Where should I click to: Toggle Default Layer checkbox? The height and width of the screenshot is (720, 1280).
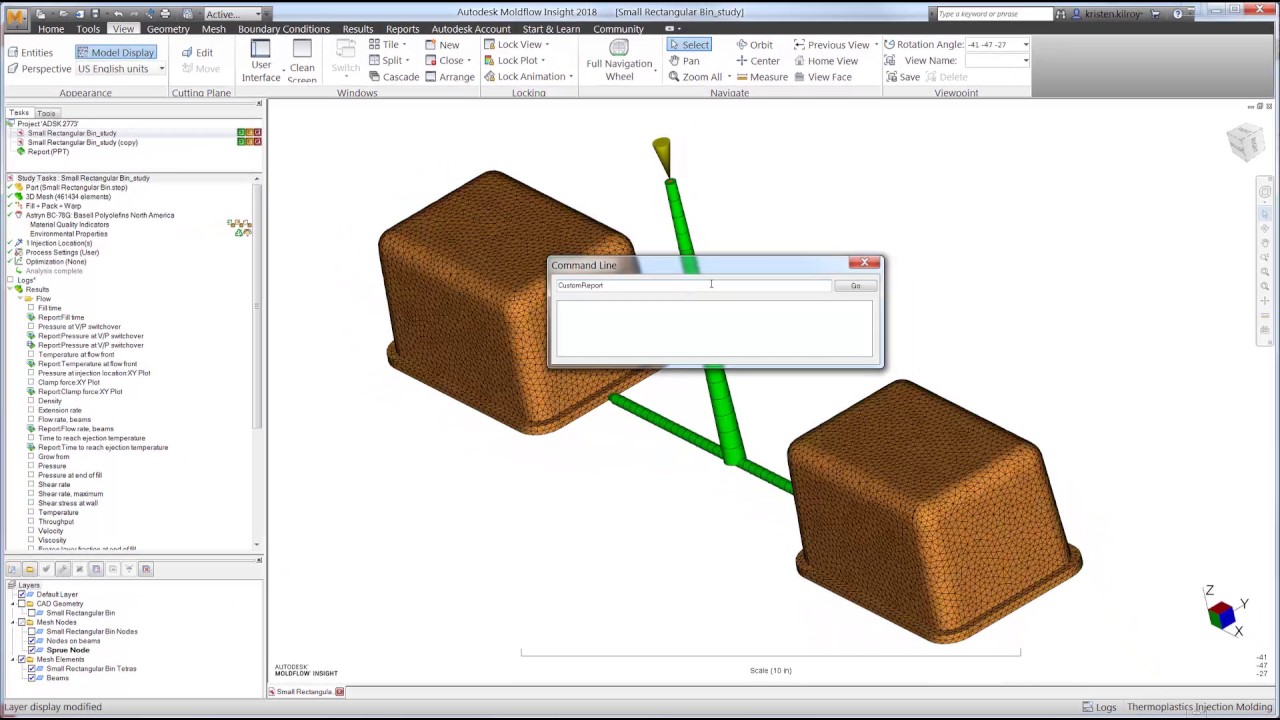pos(21,594)
